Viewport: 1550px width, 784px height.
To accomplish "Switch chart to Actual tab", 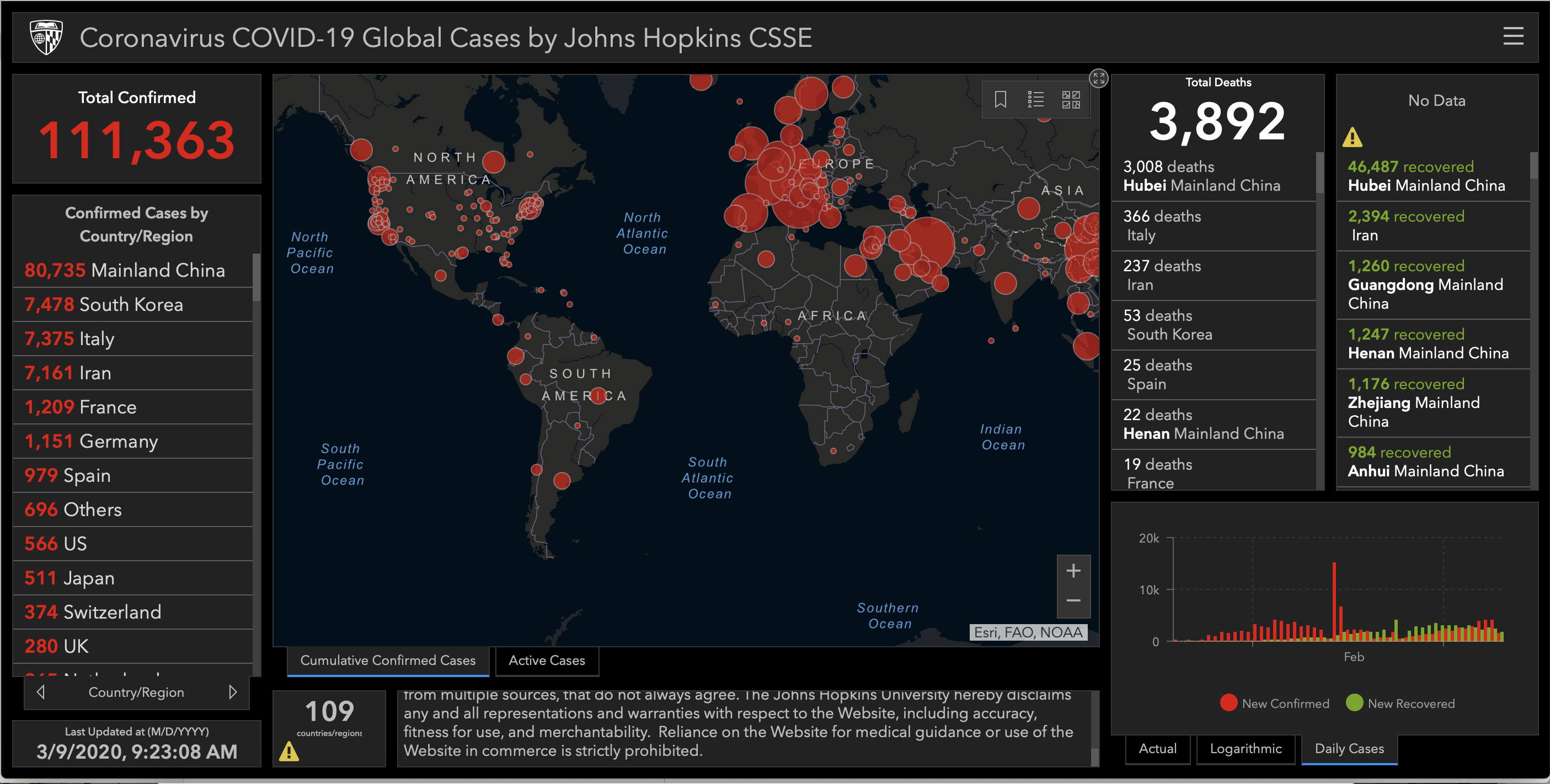I will click(x=1157, y=749).
